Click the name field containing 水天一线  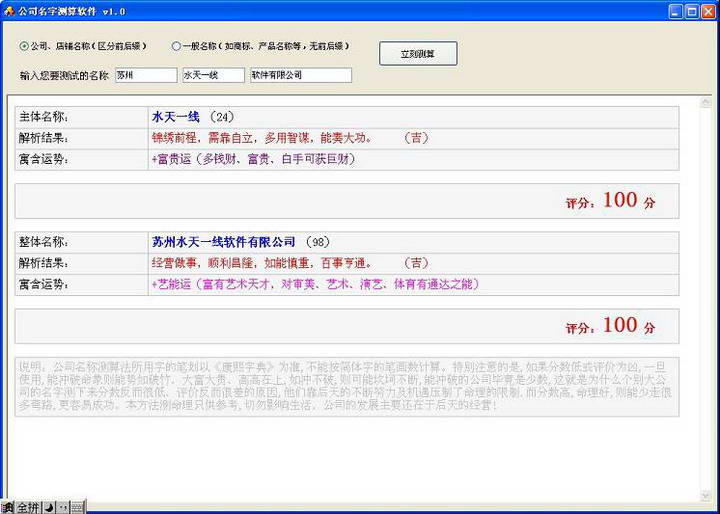[x=212, y=75]
